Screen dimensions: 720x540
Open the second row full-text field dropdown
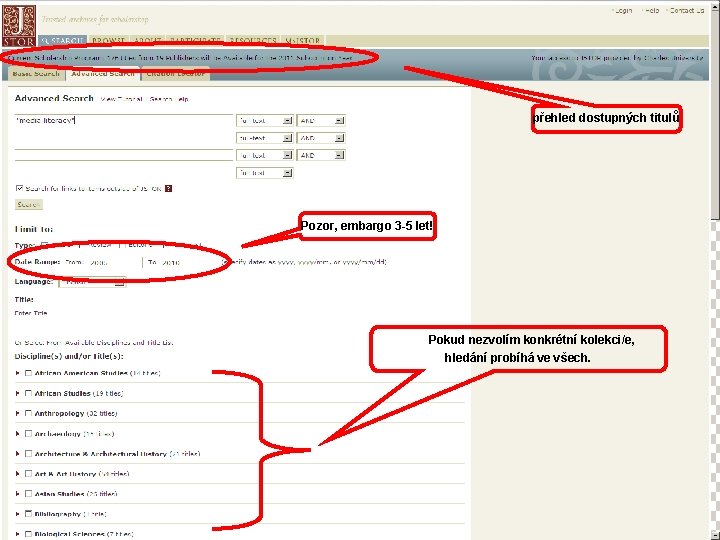264,138
